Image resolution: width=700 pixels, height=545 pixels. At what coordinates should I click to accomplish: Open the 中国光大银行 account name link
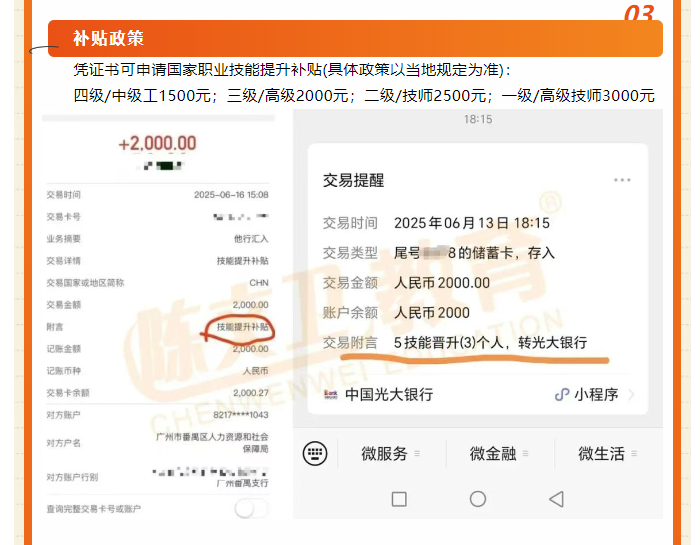pyautogui.click(x=389, y=395)
